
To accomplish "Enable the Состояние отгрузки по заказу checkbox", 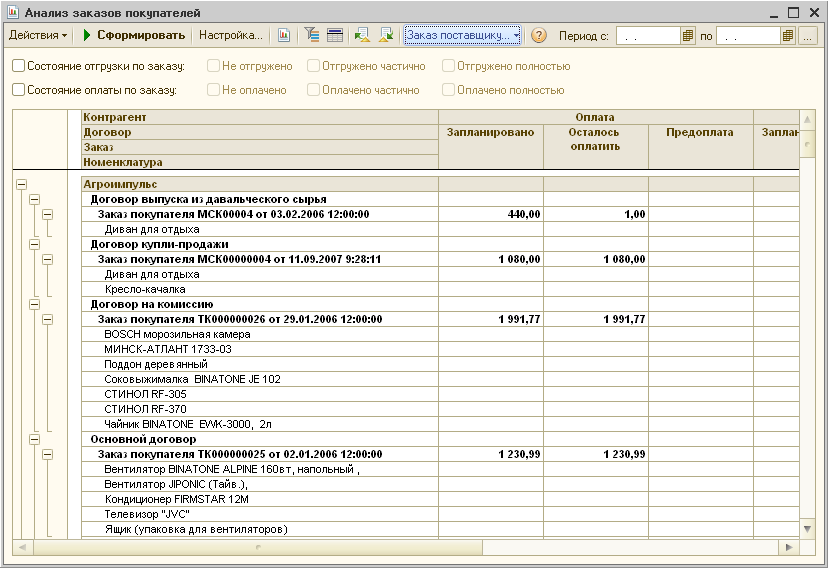I will (x=18, y=66).
